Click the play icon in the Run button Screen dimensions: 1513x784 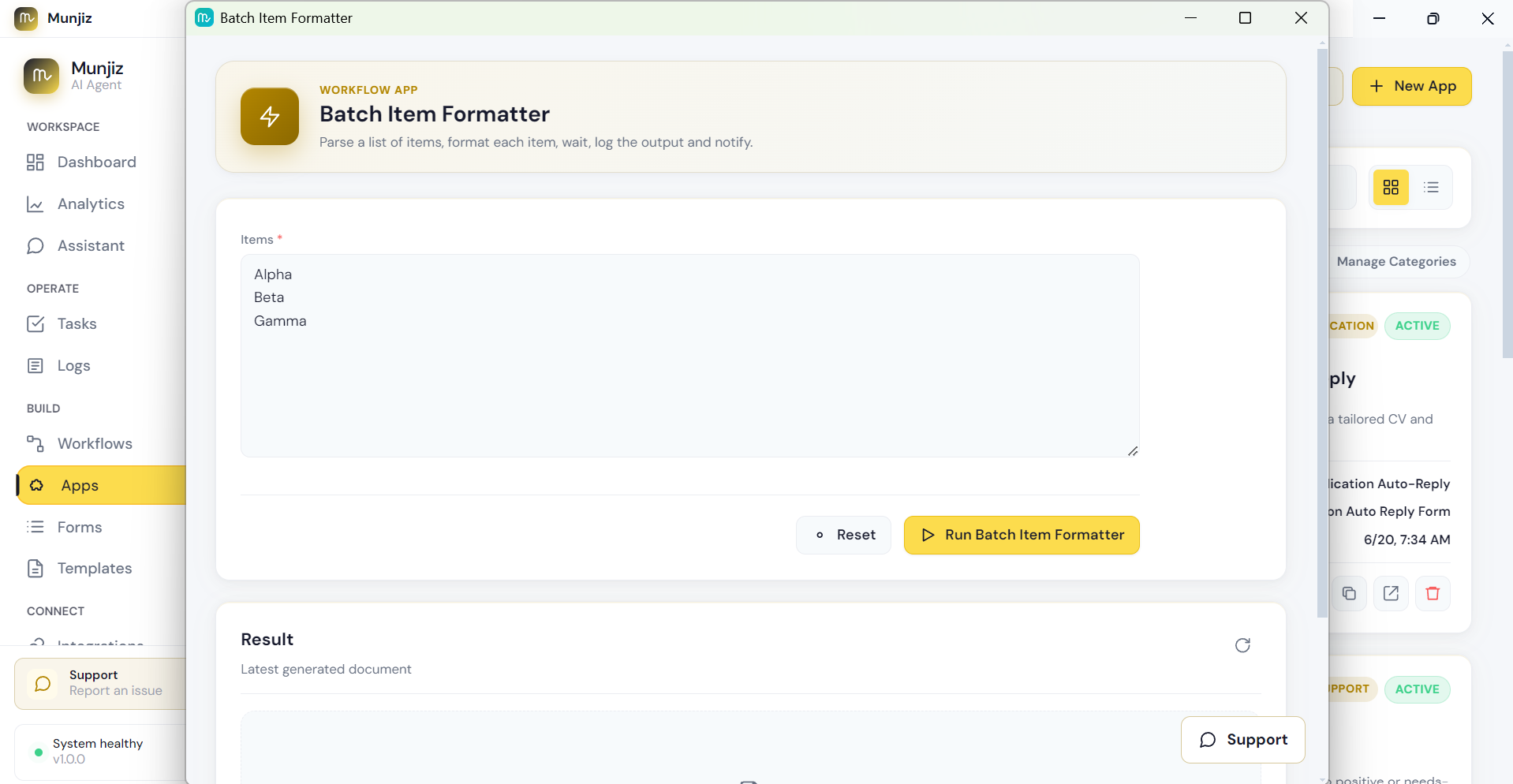(x=928, y=535)
